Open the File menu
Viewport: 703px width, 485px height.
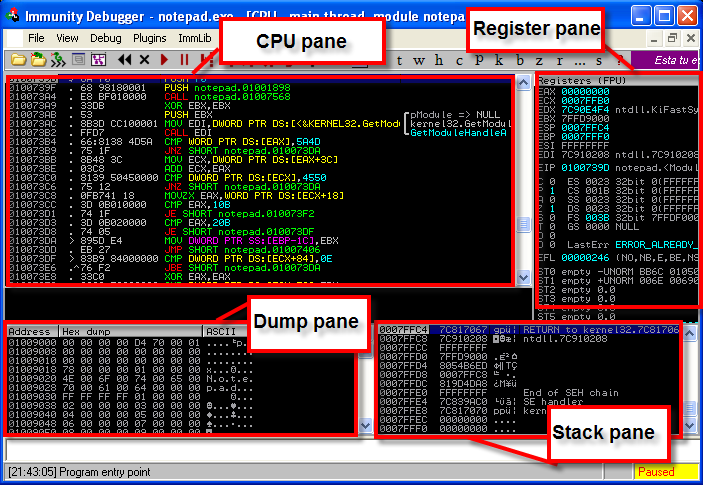tap(36, 37)
